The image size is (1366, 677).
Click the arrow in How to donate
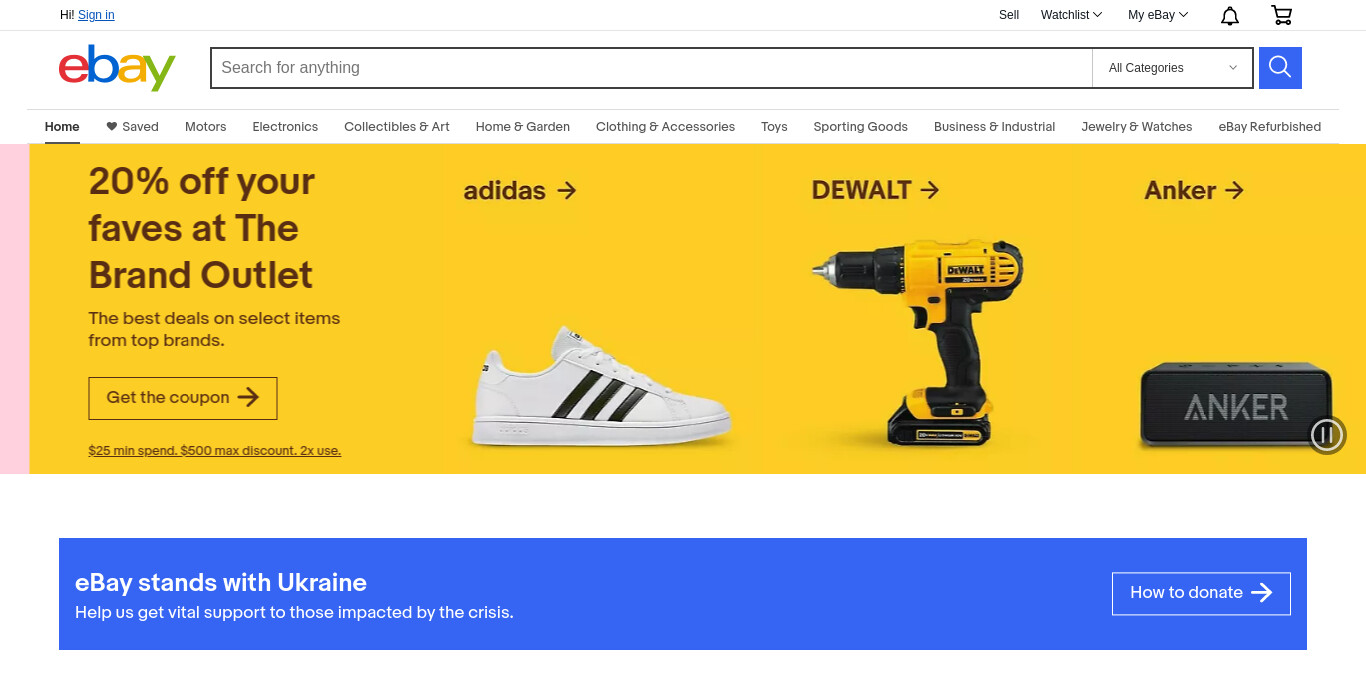point(1262,593)
